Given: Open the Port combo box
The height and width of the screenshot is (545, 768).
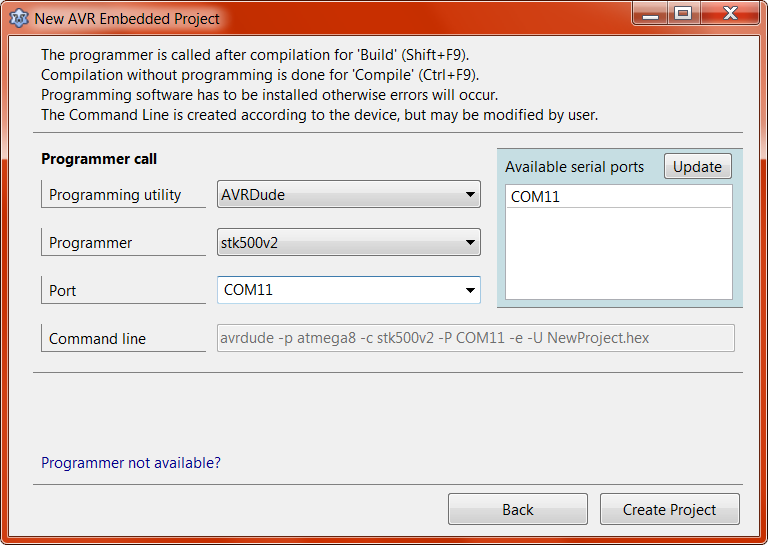Looking at the screenshot, I should (x=348, y=290).
